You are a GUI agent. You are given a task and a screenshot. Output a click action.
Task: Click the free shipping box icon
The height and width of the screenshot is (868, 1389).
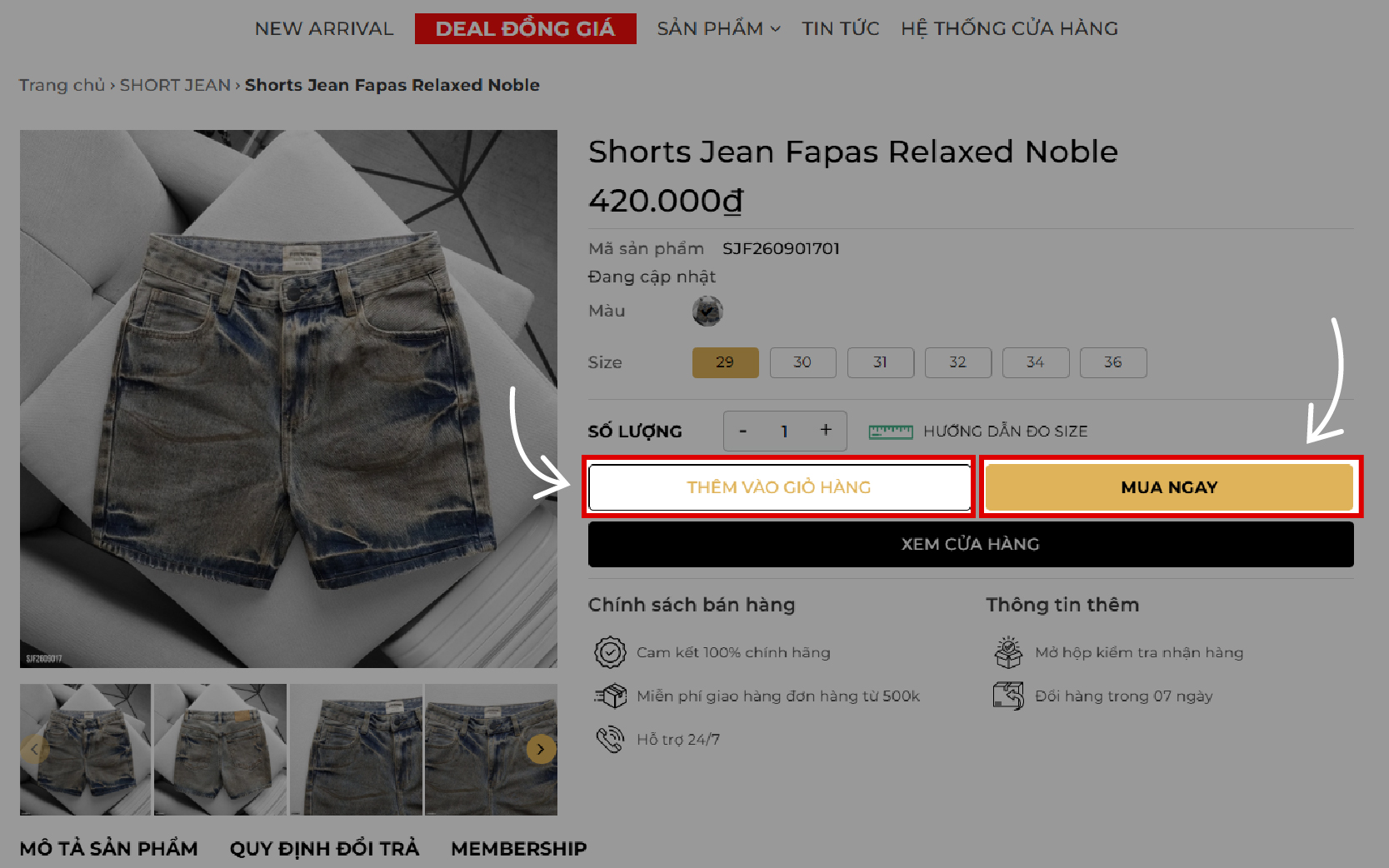(610, 696)
